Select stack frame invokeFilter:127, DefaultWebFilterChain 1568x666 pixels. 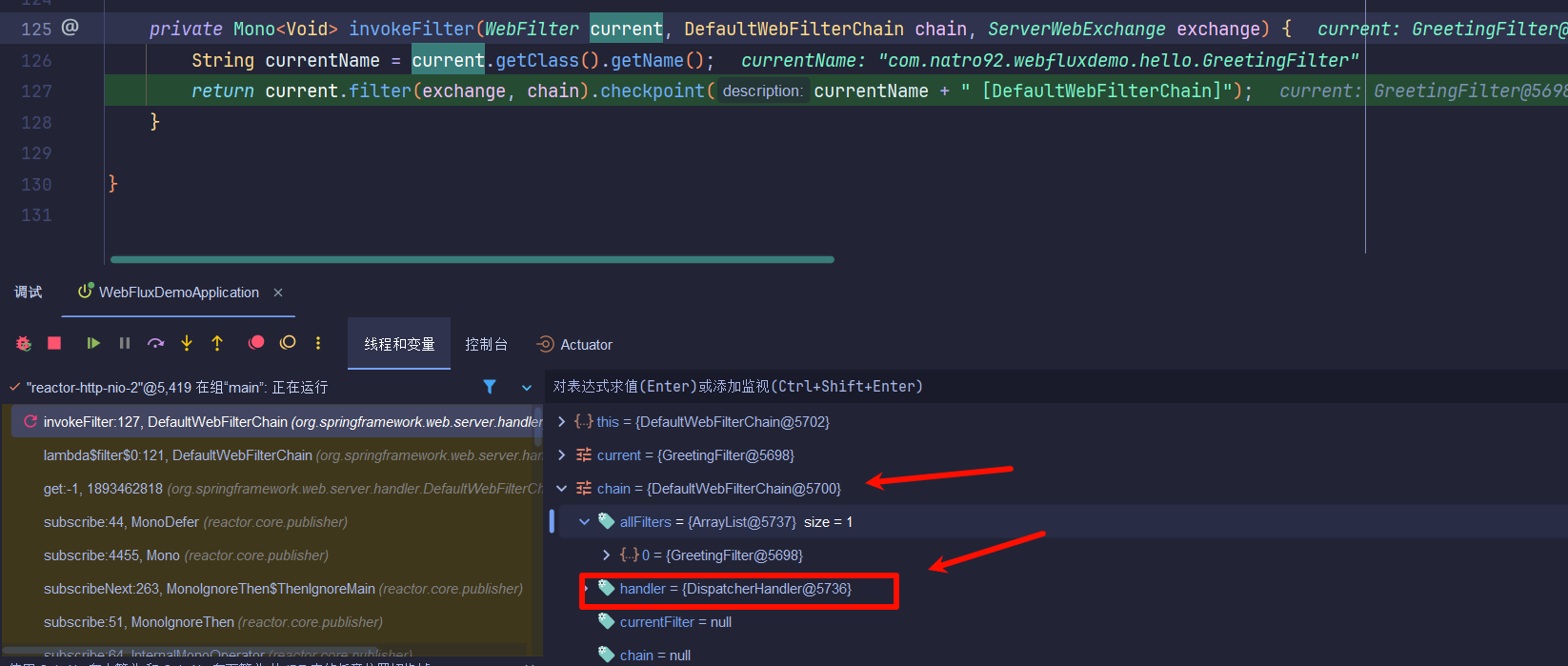276,421
